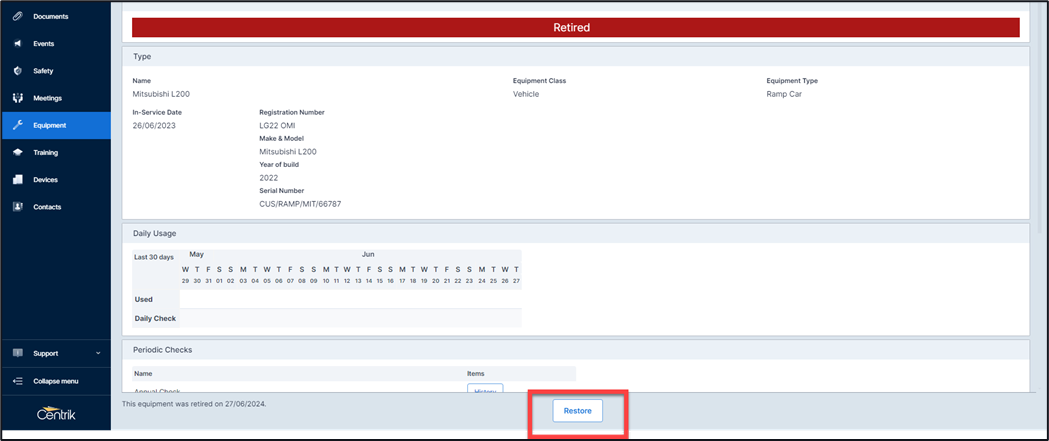
Task: Click the May month label
Action: click(197, 255)
